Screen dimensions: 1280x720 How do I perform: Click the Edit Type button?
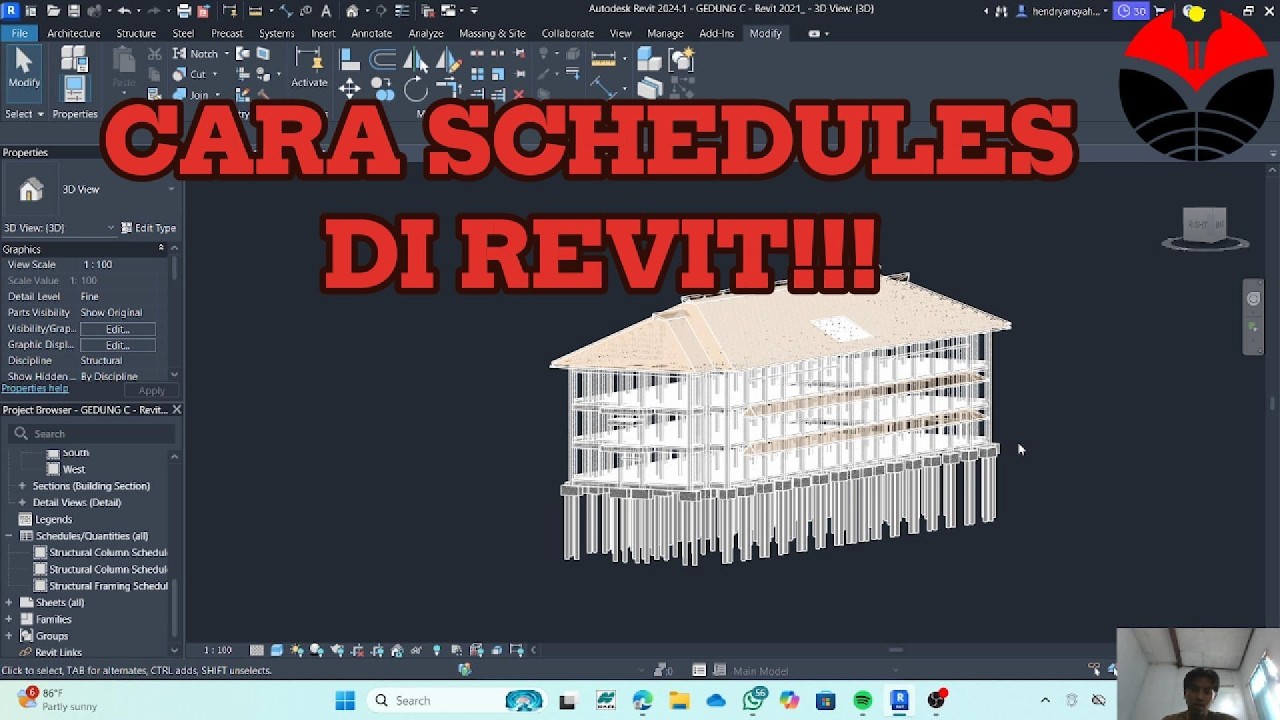[x=149, y=228]
